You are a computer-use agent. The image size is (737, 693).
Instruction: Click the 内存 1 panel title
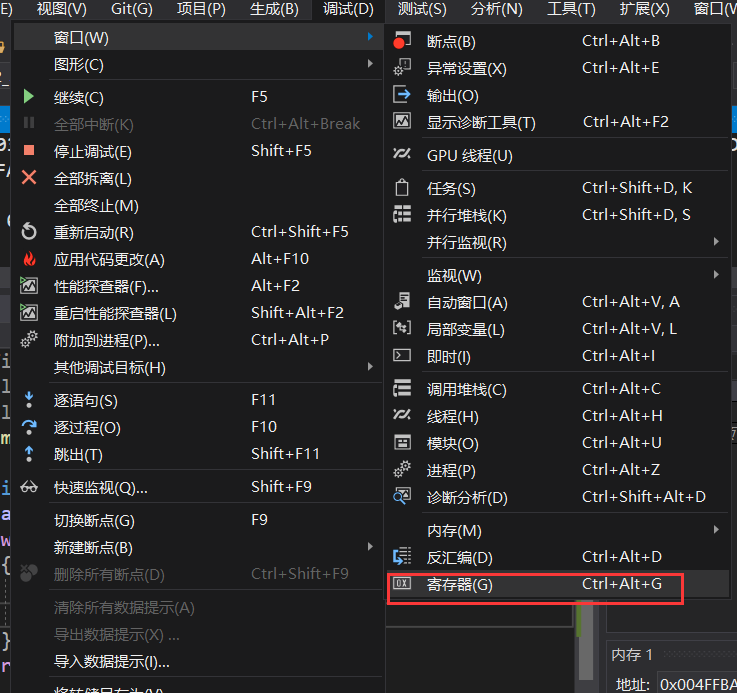[632, 654]
